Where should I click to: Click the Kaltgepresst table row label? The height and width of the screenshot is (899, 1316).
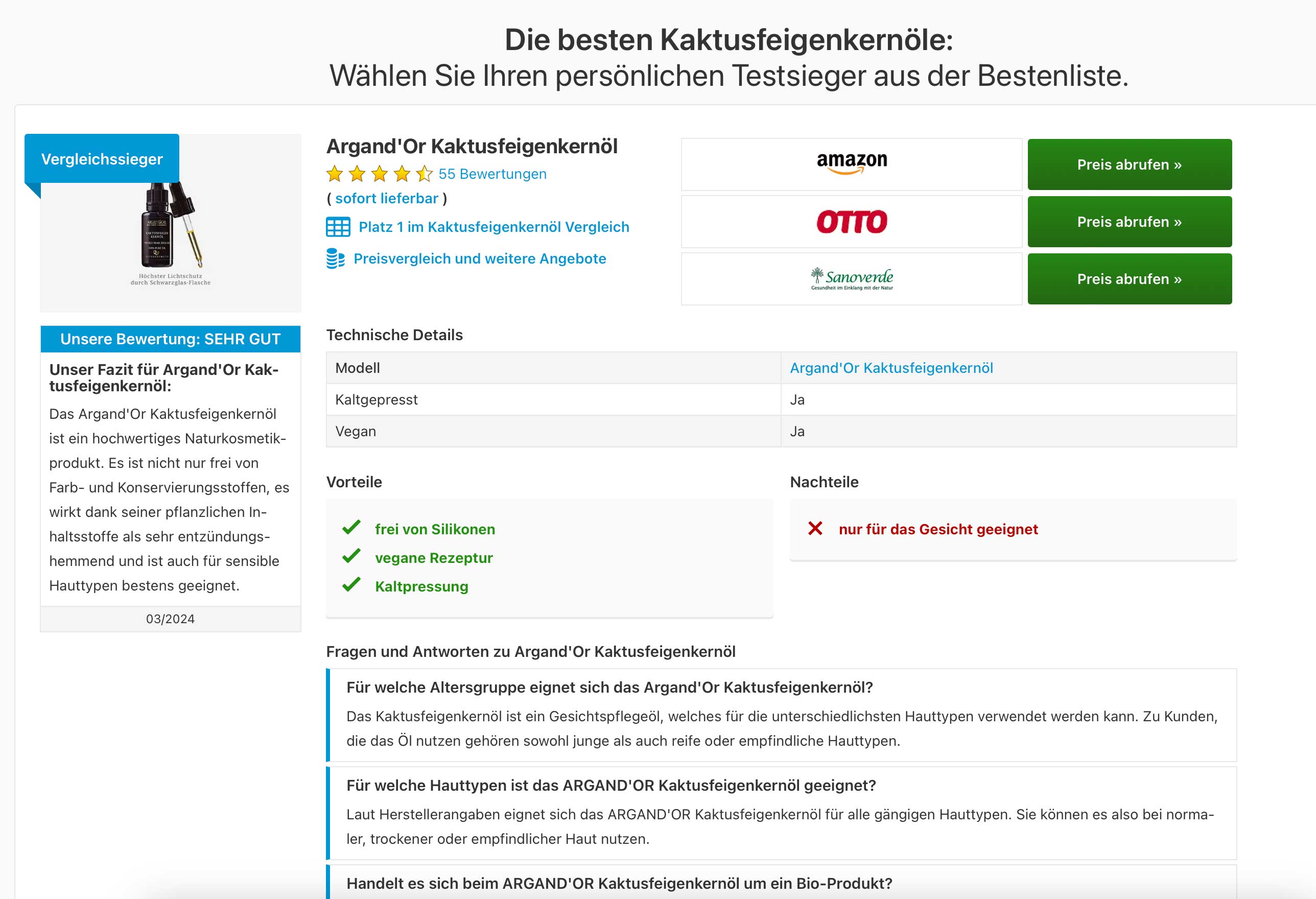(x=377, y=399)
